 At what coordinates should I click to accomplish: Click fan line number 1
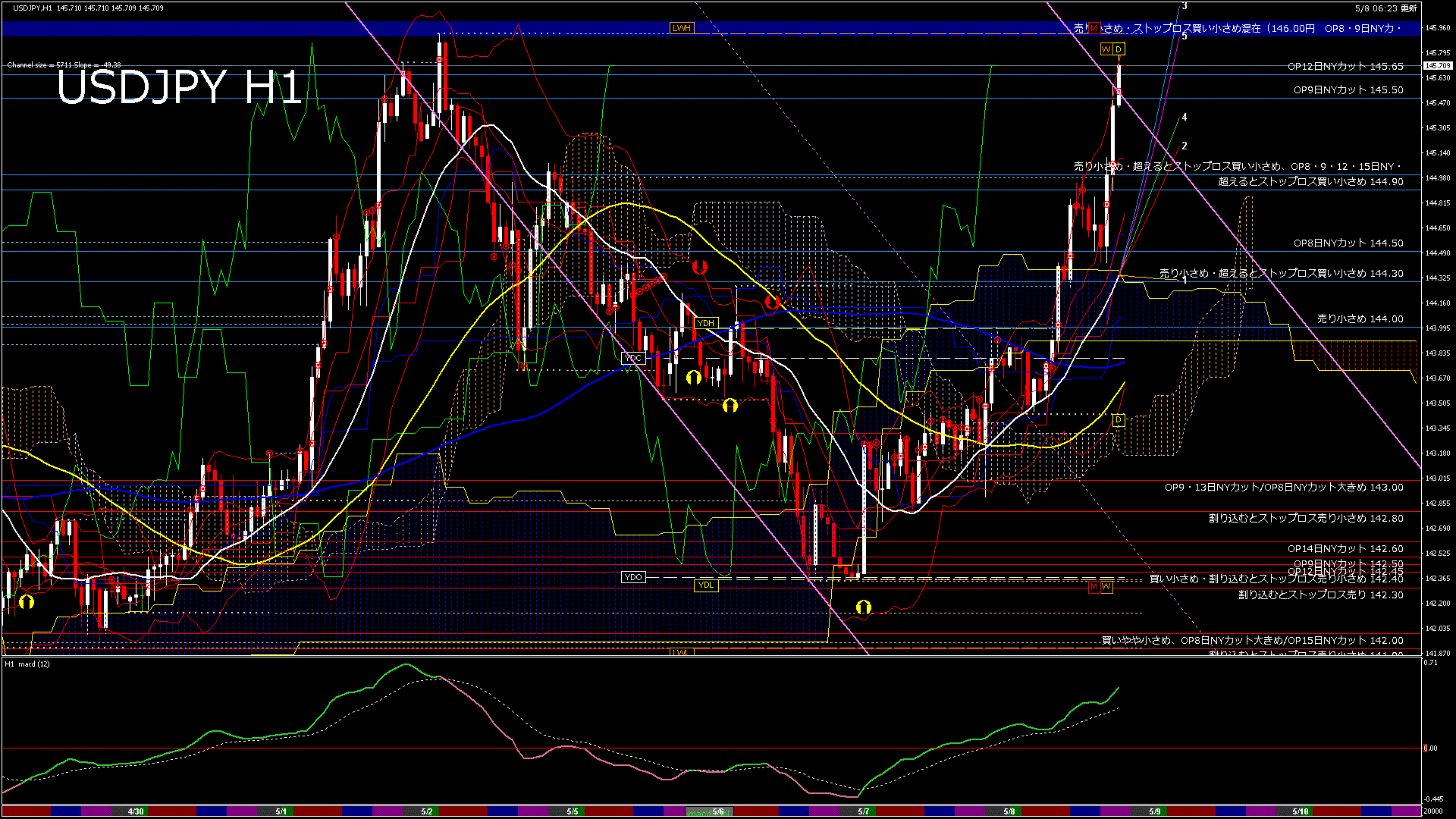(1185, 281)
